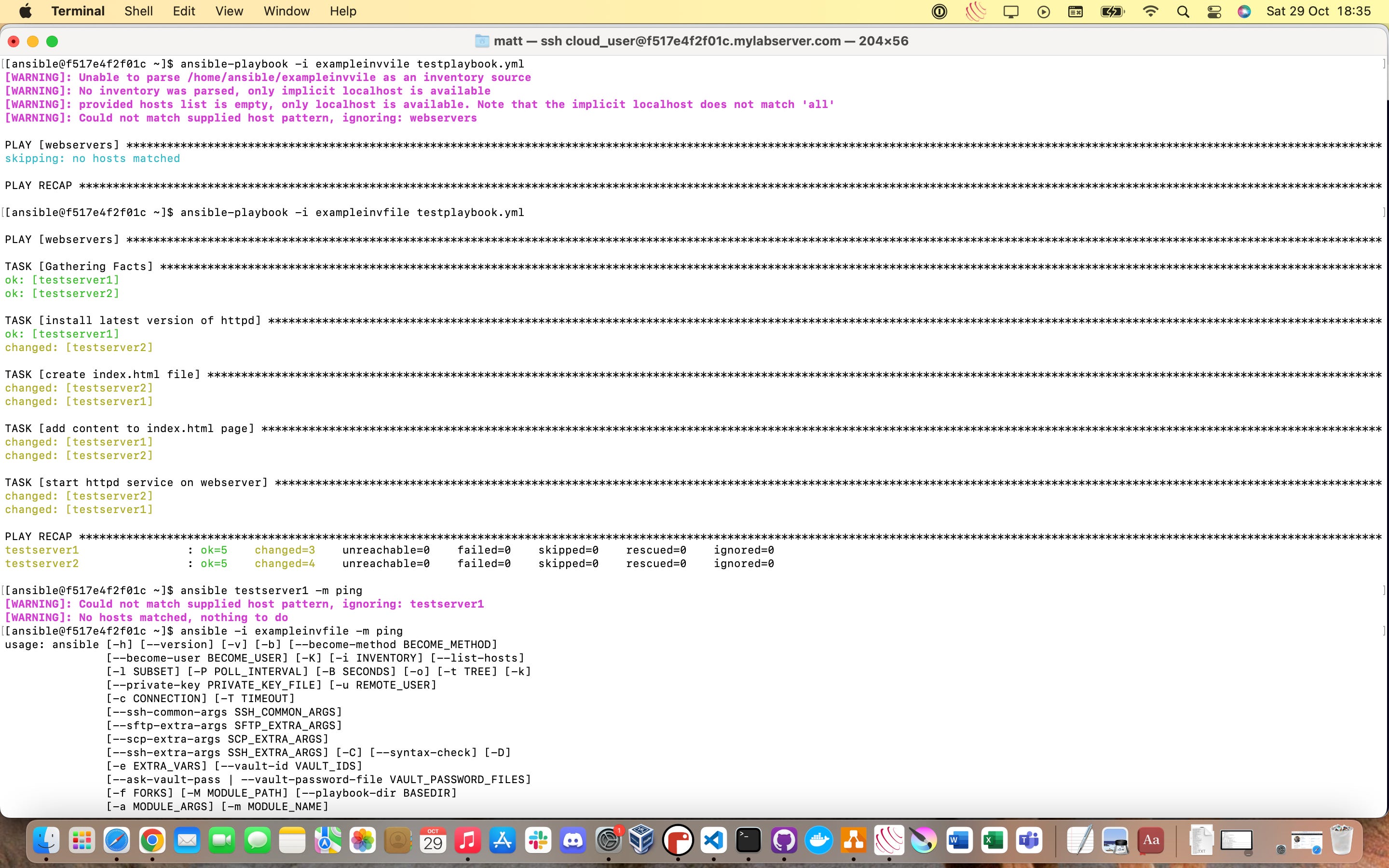Open the battery status menu
The image size is (1389, 868).
pos(1112,12)
